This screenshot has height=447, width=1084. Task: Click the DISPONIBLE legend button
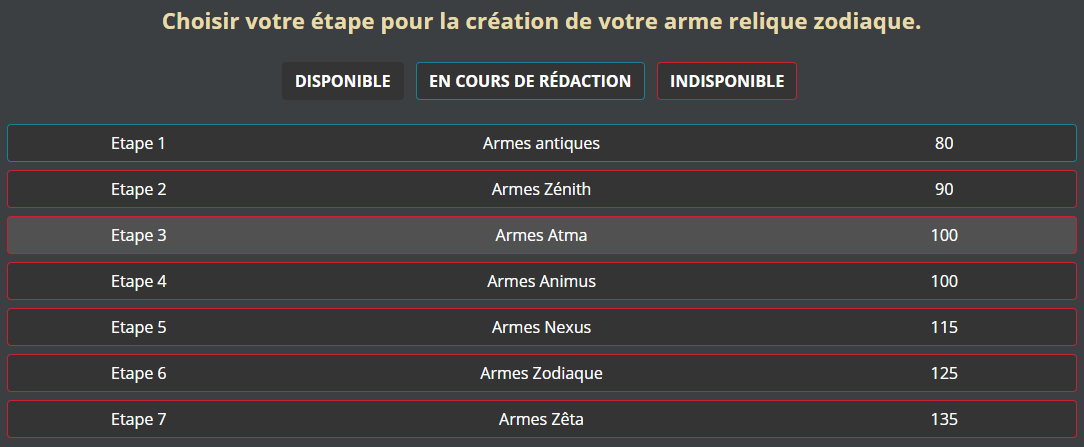pos(342,81)
